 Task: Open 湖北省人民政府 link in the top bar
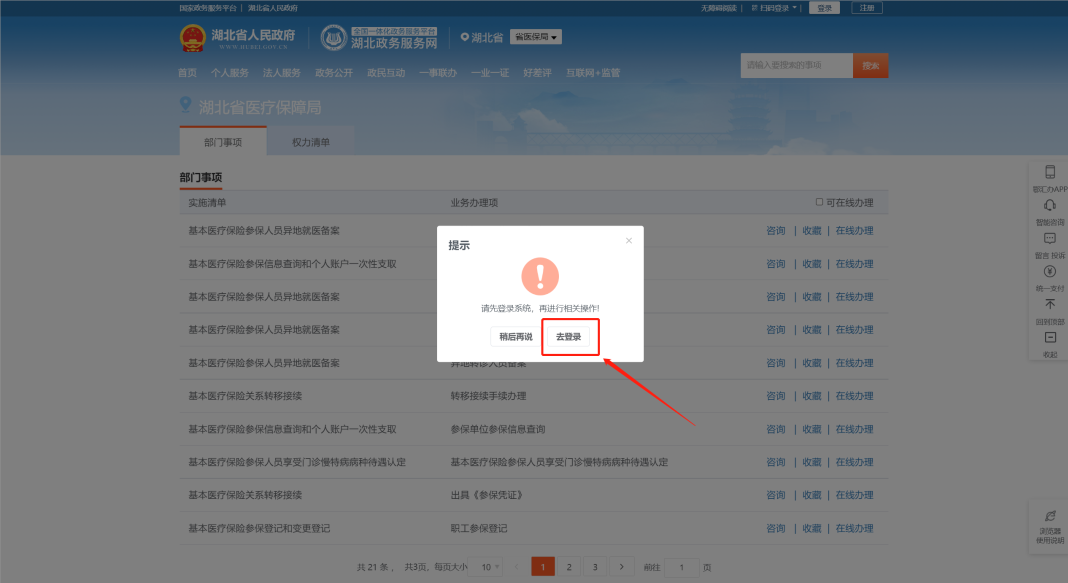click(x=272, y=8)
